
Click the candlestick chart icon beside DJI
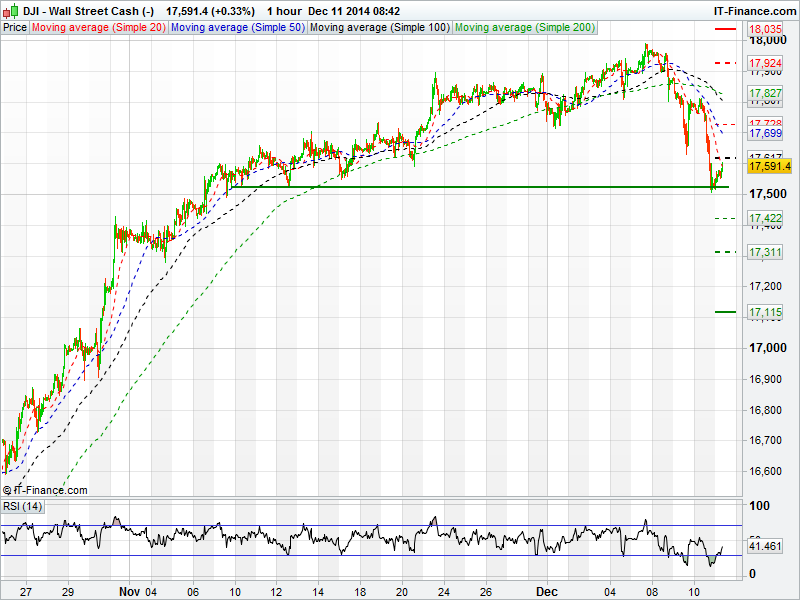click(10, 10)
